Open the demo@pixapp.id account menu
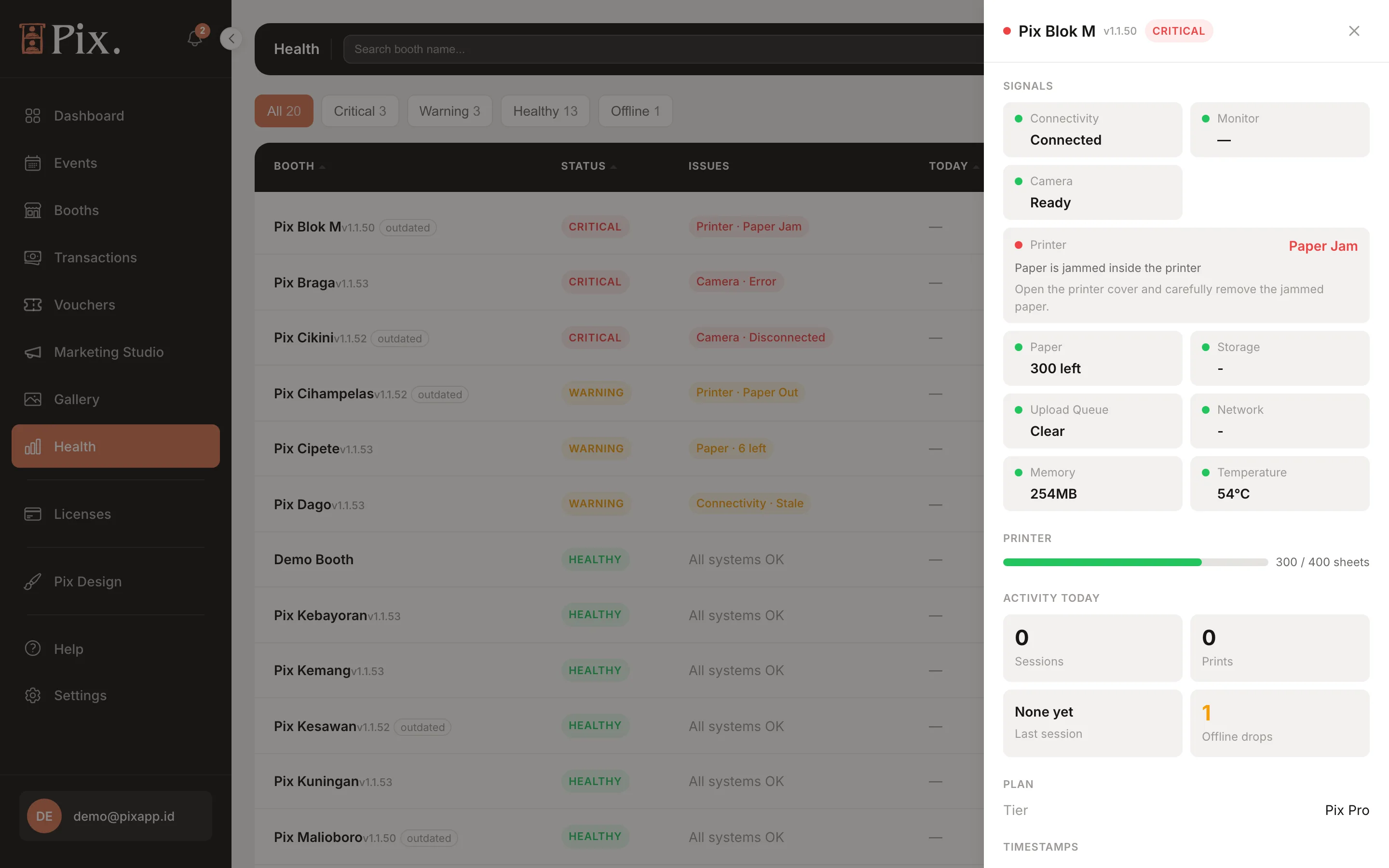1389x868 pixels. (115, 816)
